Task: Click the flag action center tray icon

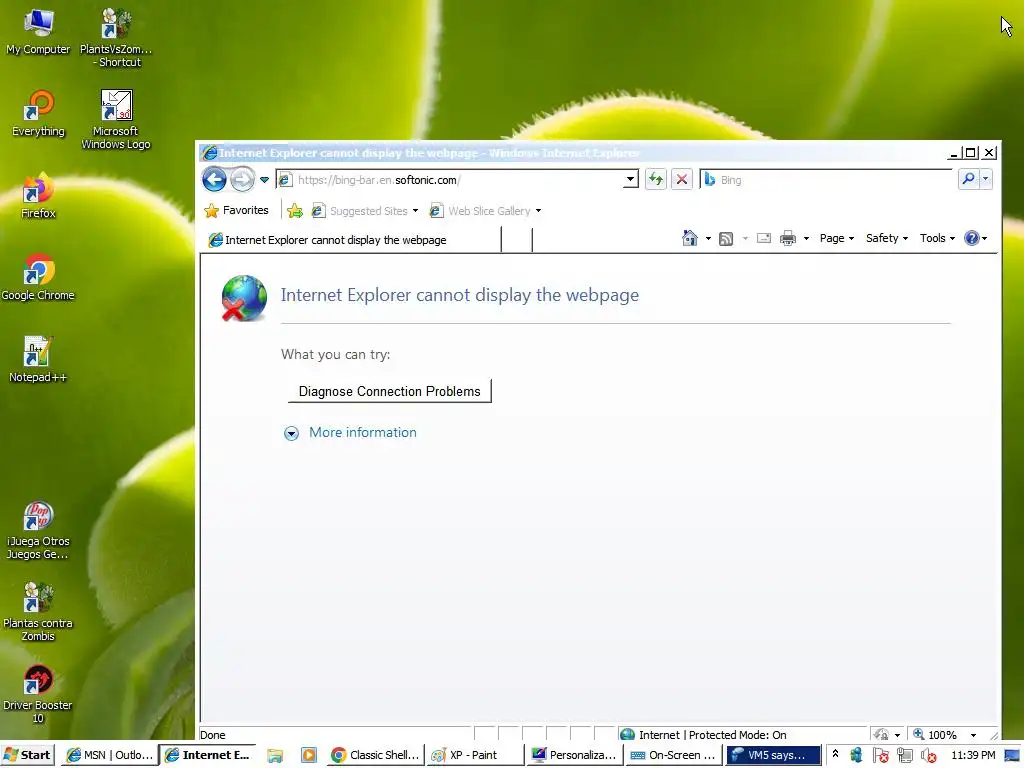Action: click(x=880, y=756)
